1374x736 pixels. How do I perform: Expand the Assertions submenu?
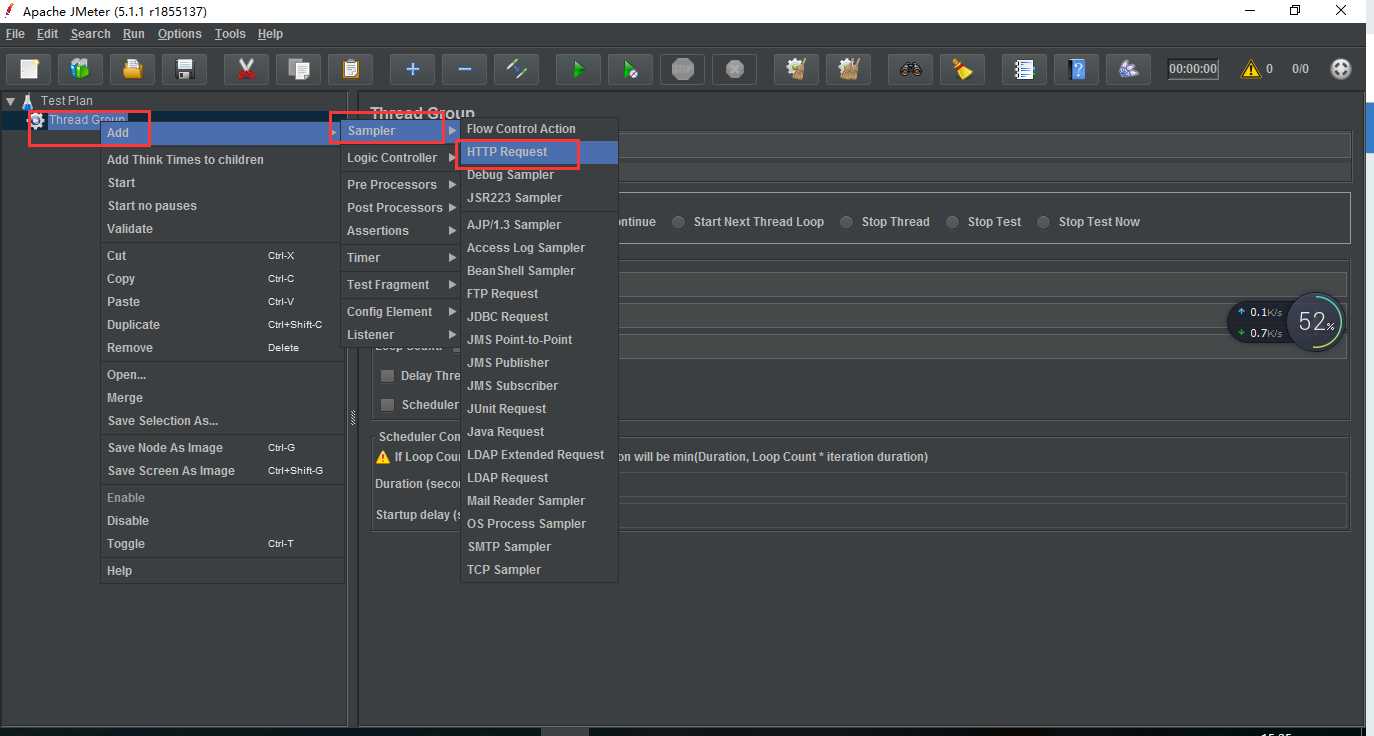tap(399, 231)
